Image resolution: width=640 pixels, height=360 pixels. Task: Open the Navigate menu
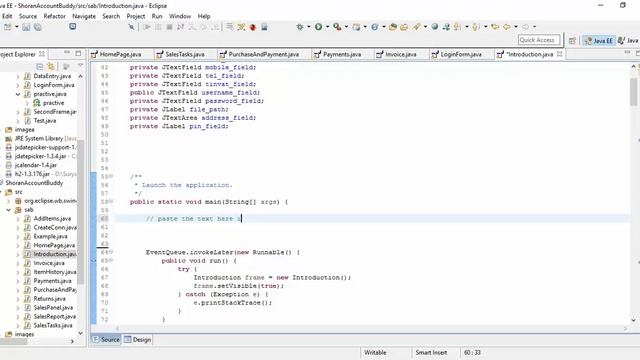84,16
